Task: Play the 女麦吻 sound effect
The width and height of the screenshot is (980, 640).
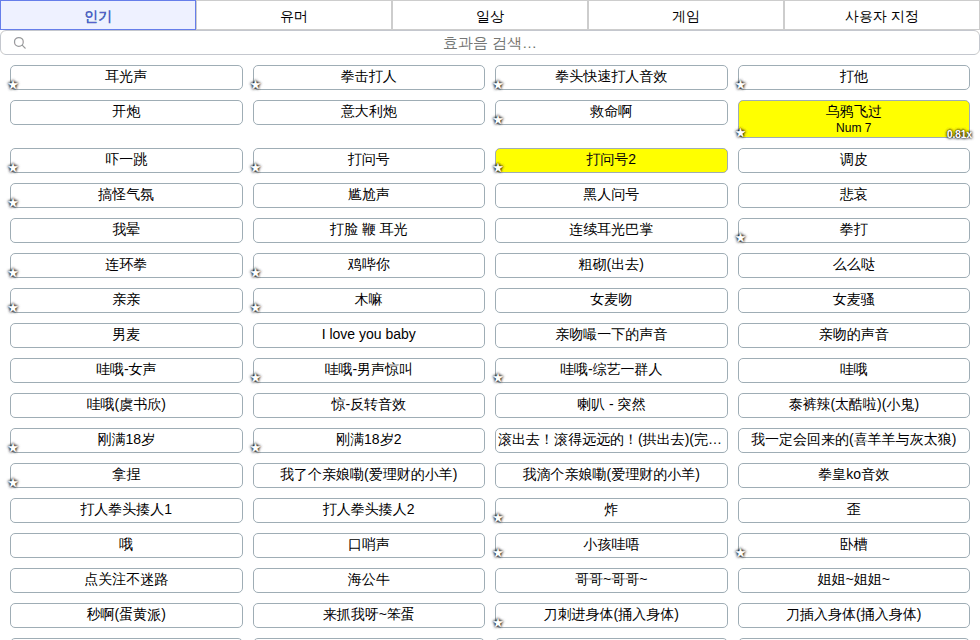Action: (611, 300)
